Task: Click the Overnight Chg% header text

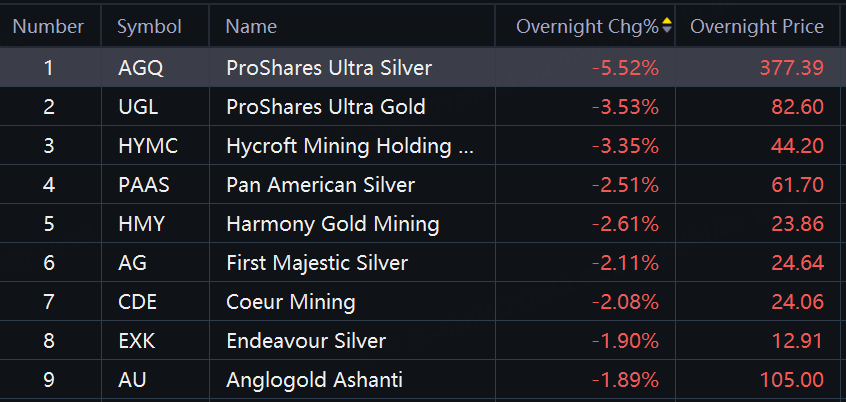Action: pyautogui.click(x=587, y=26)
